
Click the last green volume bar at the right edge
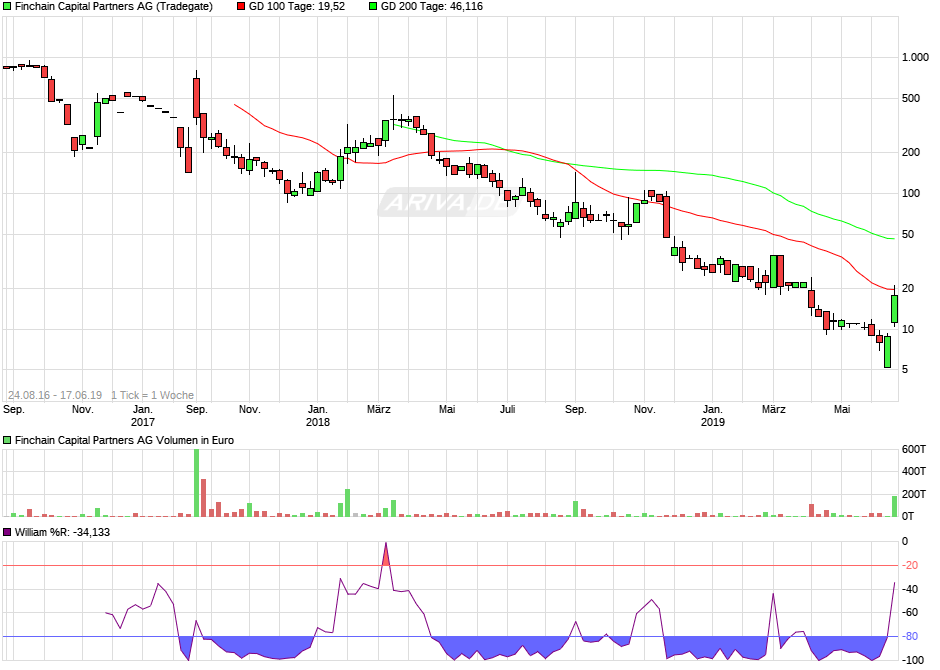point(894,506)
